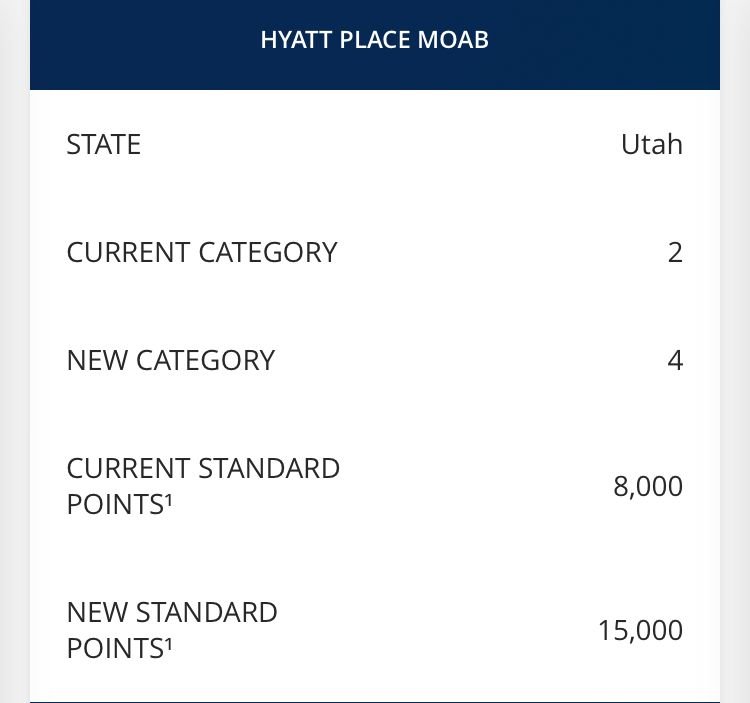The width and height of the screenshot is (750, 703).
Task: Click the word CATEGORY in new category row
Action: 206,360
